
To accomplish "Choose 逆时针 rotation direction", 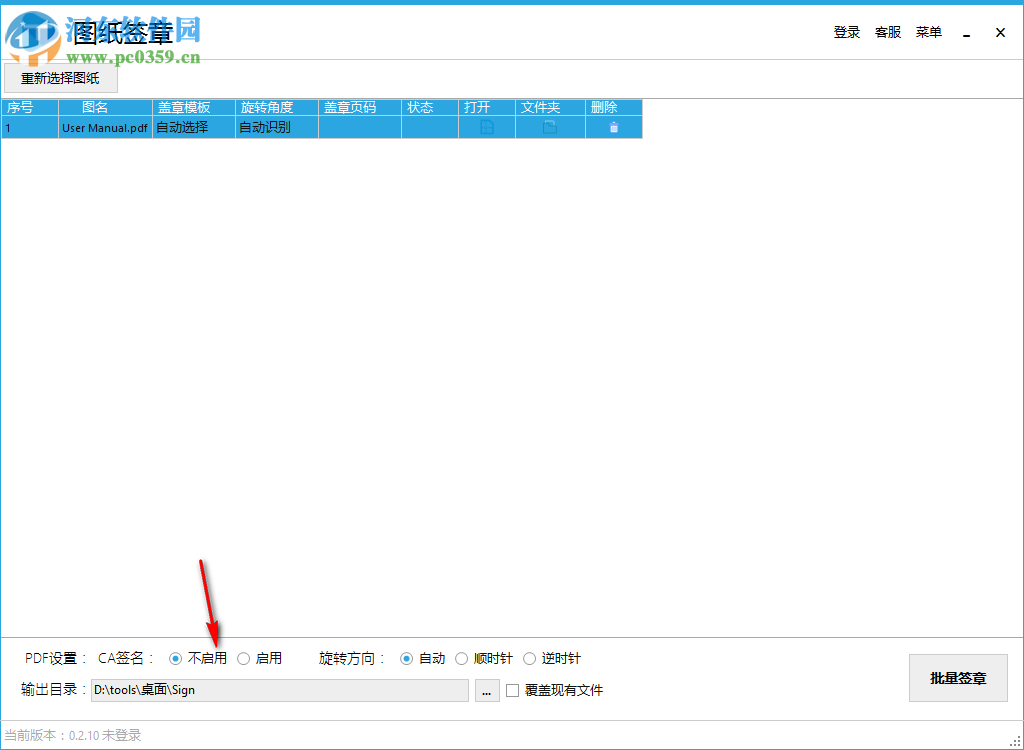I will (x=531, y=658).
